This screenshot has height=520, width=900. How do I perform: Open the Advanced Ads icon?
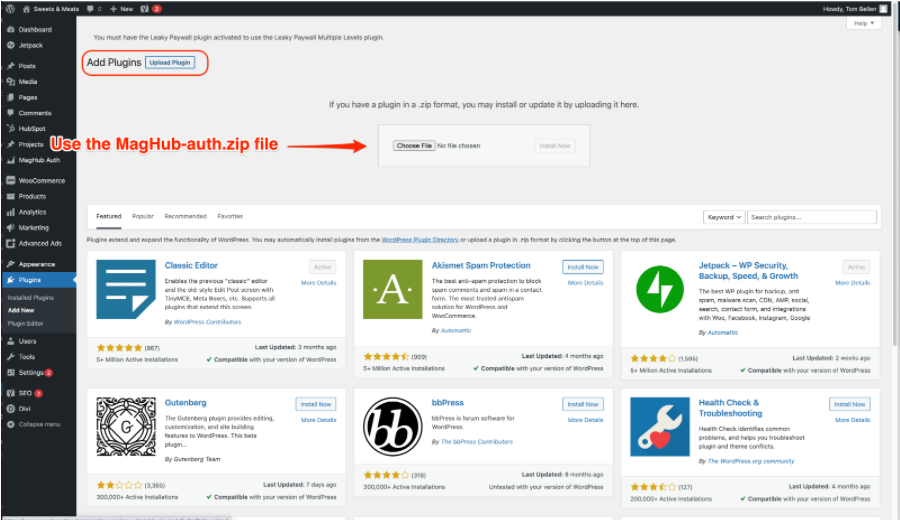pos(10,243)
